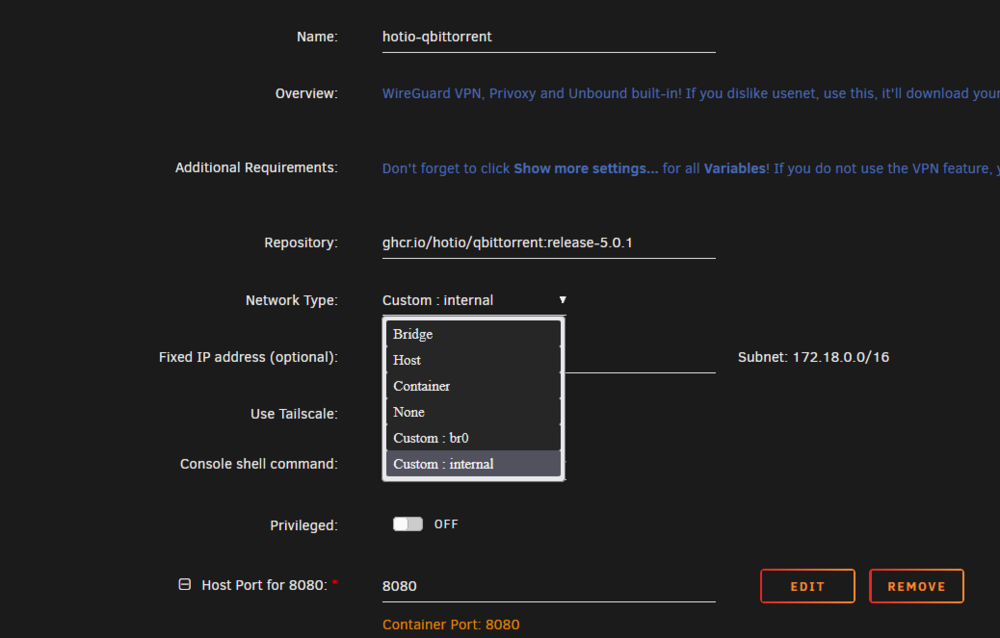Click the REMOVE button for port 8080
The image size is (1000, 638).
[916, 586]
